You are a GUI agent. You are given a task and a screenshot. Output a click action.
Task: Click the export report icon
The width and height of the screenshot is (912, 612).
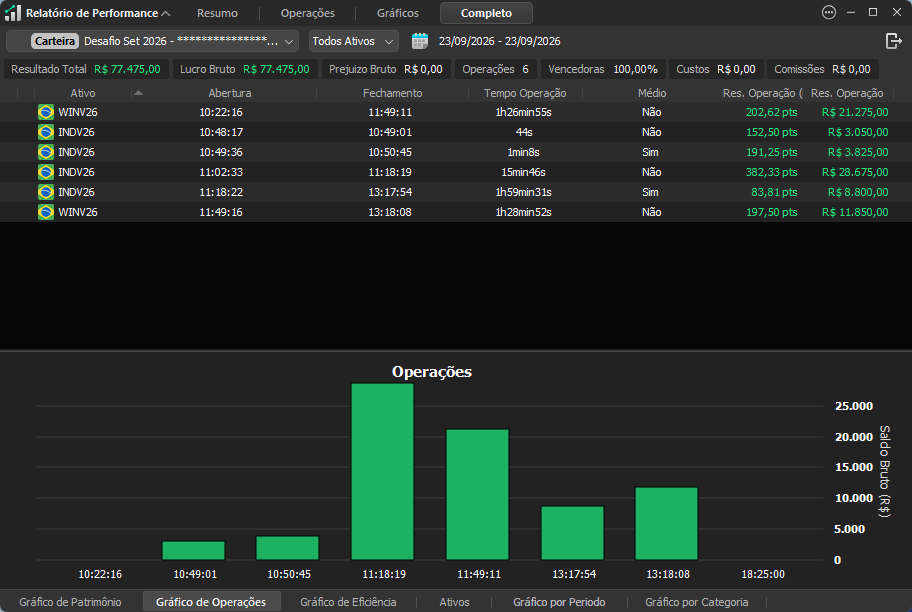[x=893, y=41]
